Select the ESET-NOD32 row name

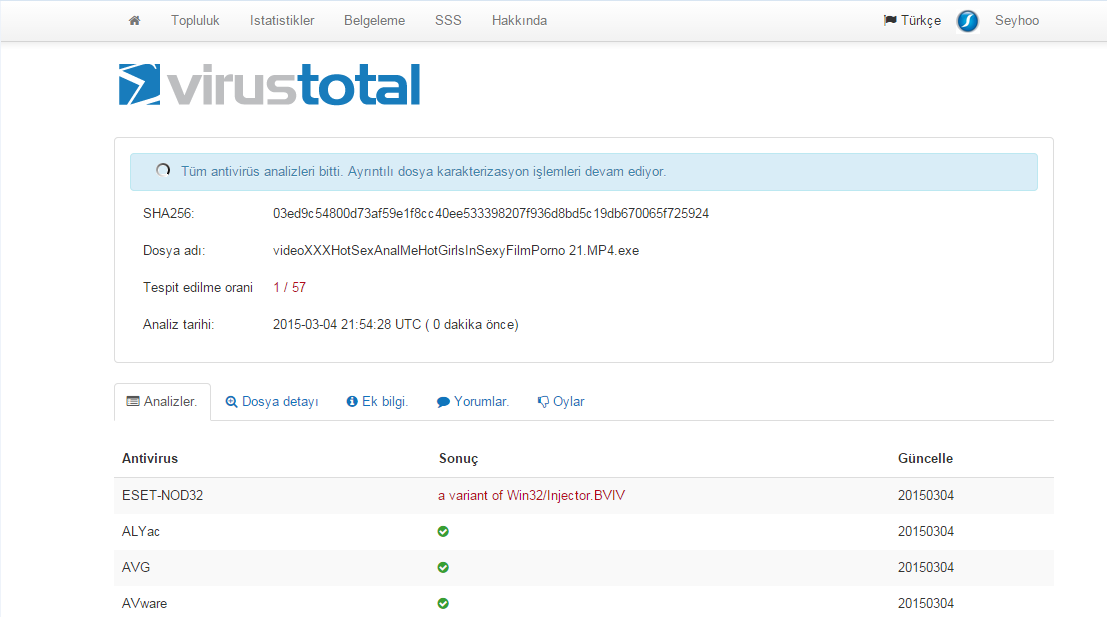[162, 496]
